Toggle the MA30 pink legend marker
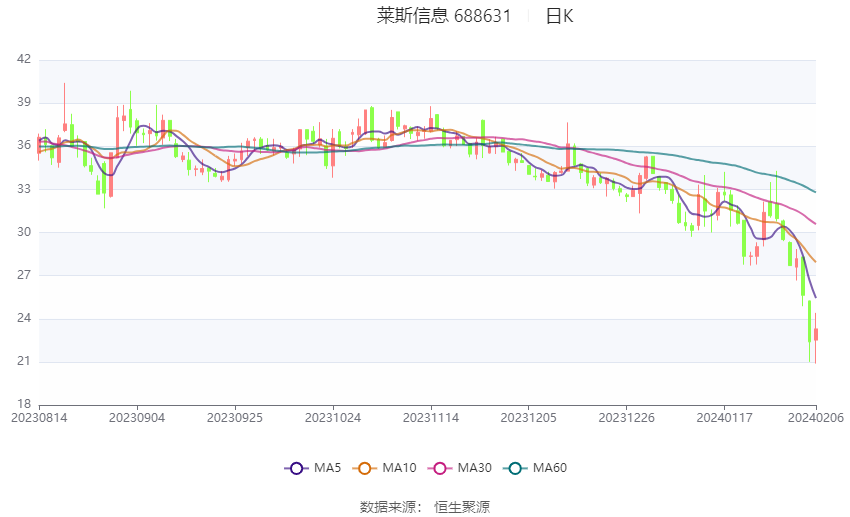 click(440, 468)
